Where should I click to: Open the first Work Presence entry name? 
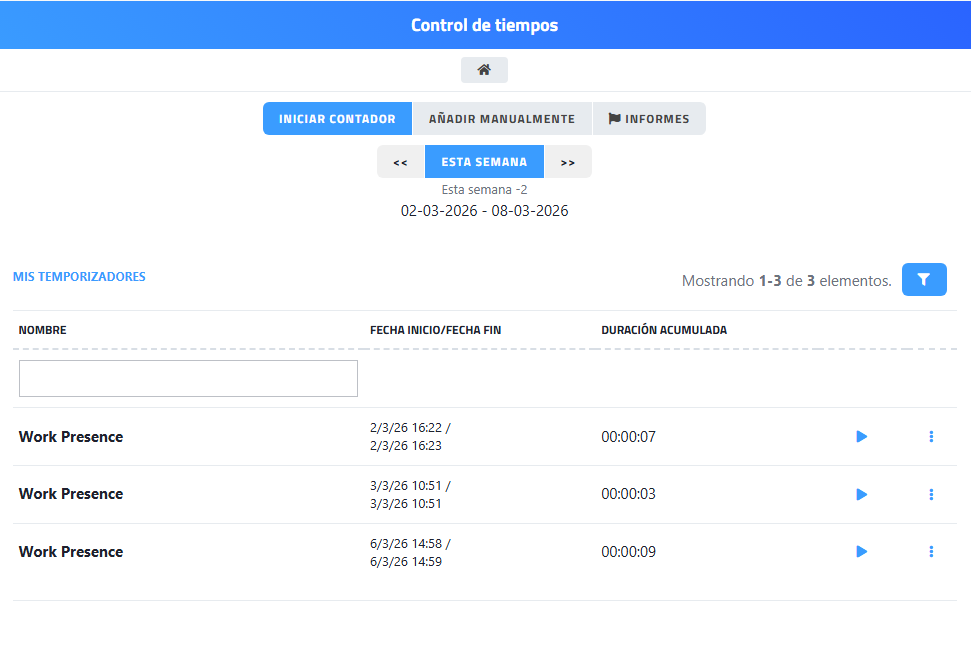pos(71,437)
